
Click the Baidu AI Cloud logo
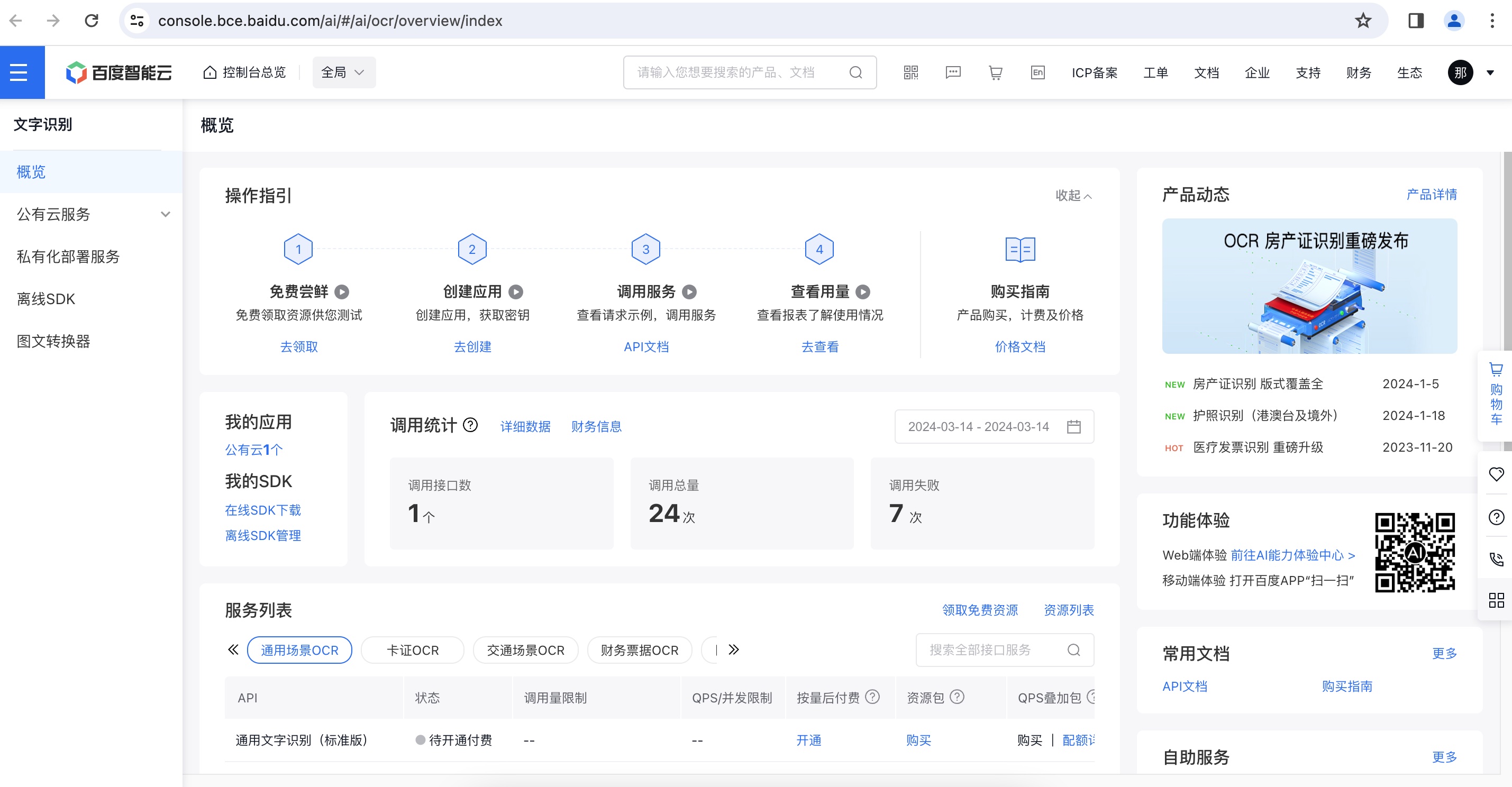[119, 72]
